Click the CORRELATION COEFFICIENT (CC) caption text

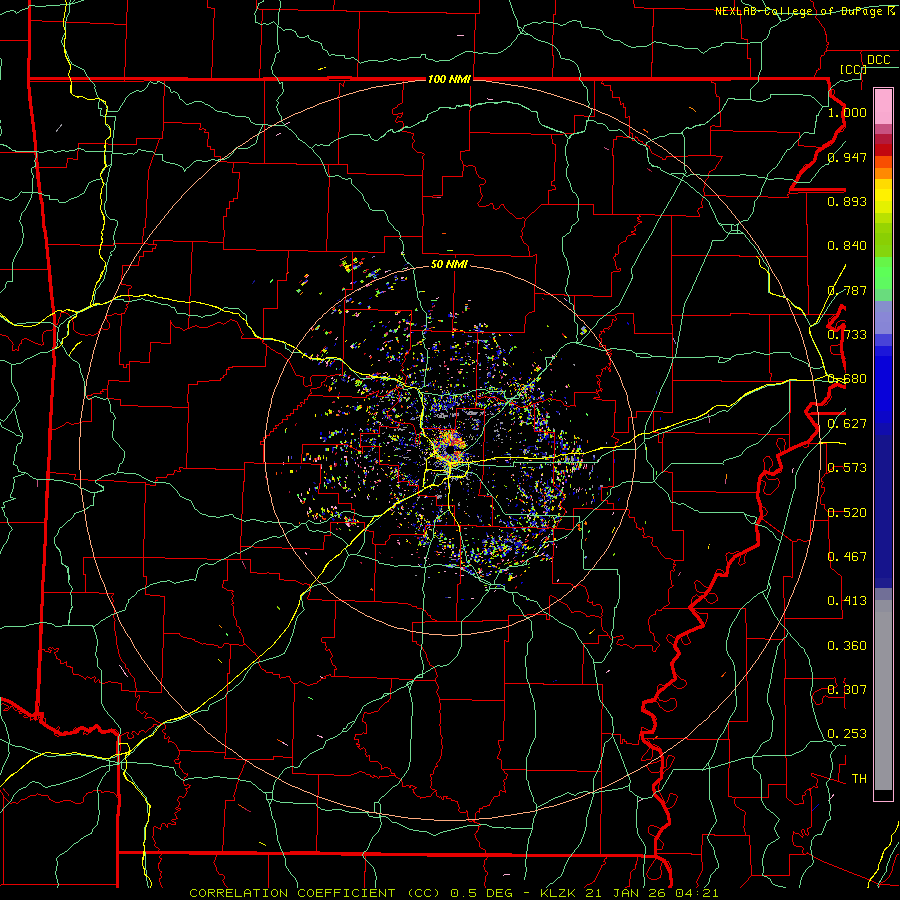(x=315, y=893)
